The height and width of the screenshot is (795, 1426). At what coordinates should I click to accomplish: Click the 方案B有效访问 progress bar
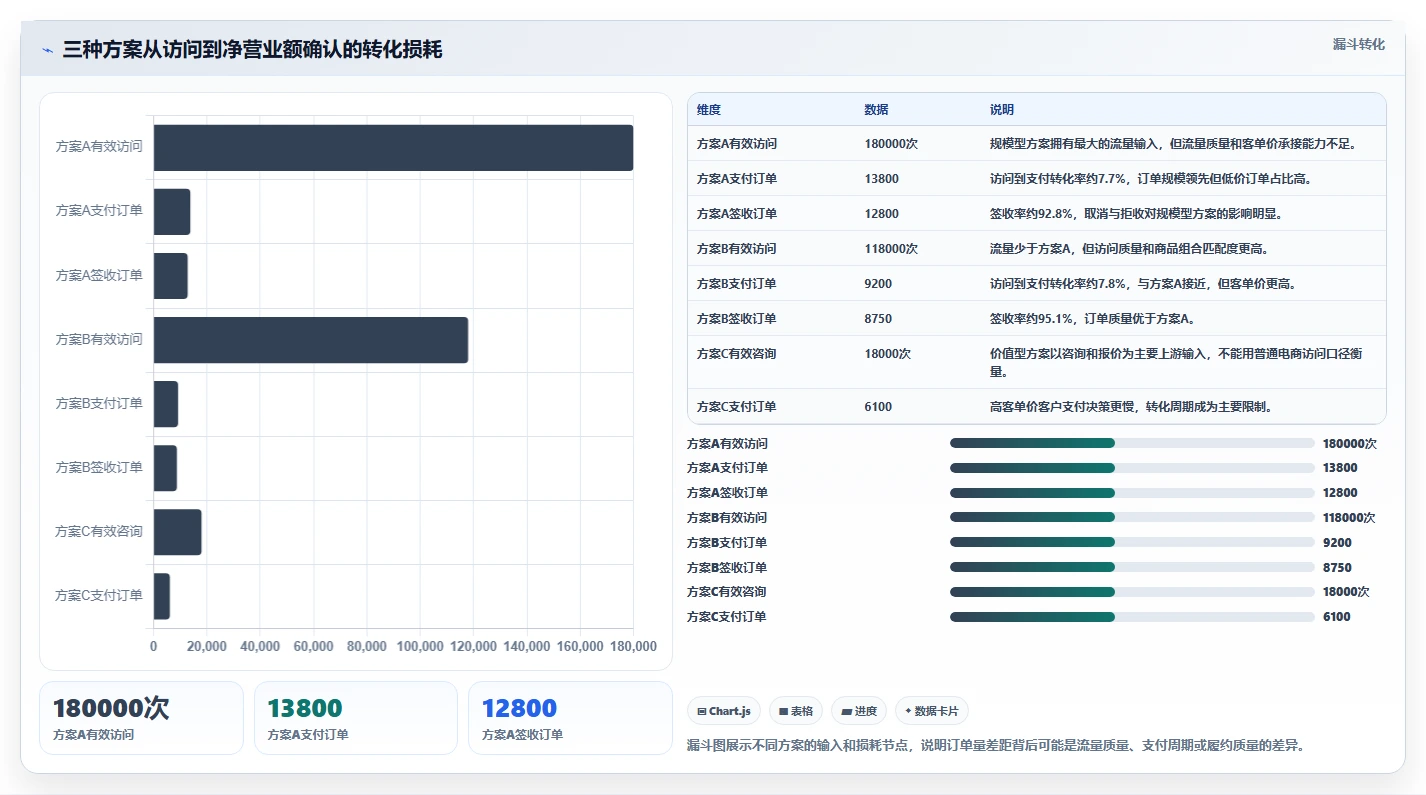point(1132,517)
